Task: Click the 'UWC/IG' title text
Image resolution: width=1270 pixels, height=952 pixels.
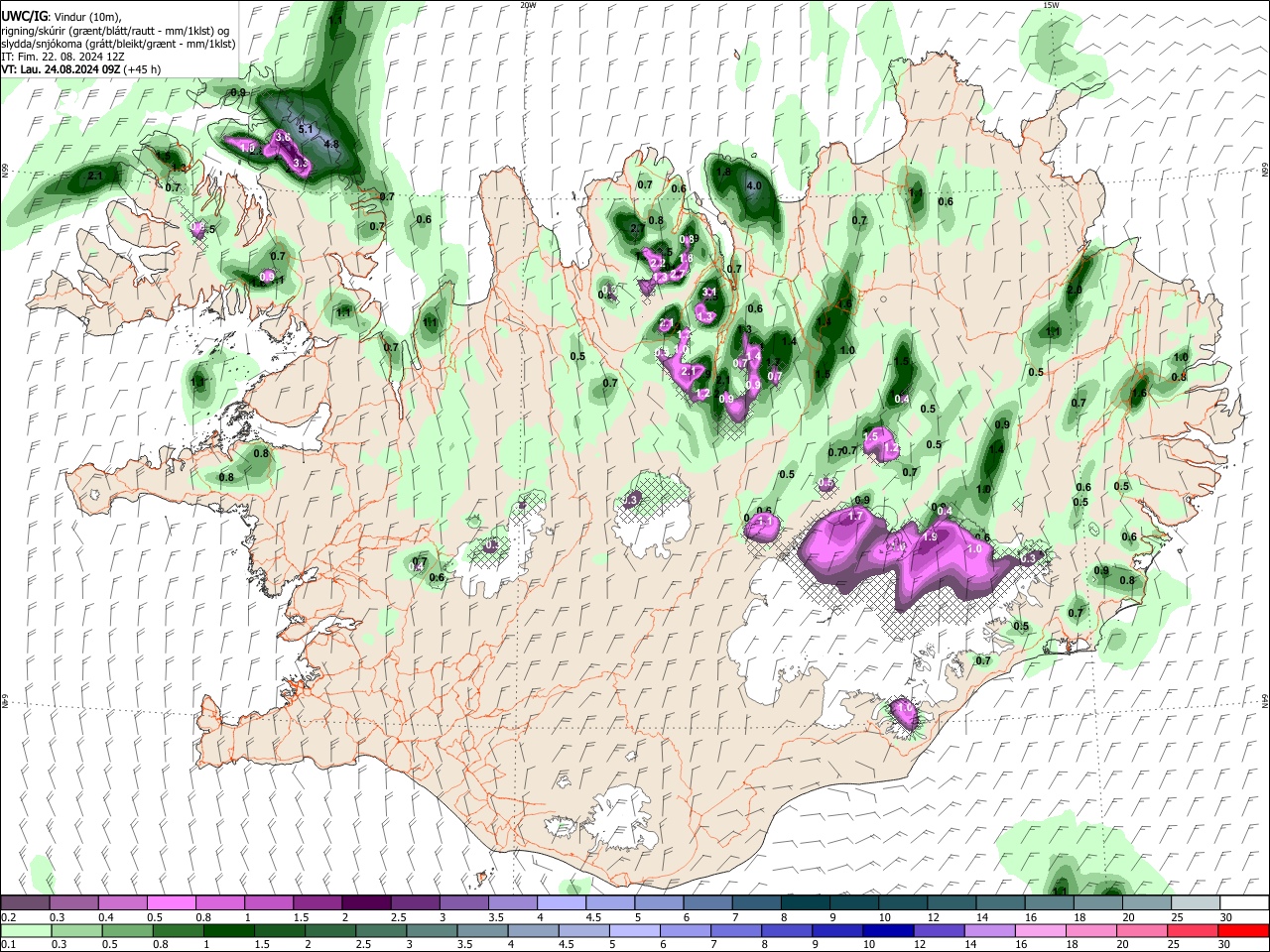Action: (24, 16)
